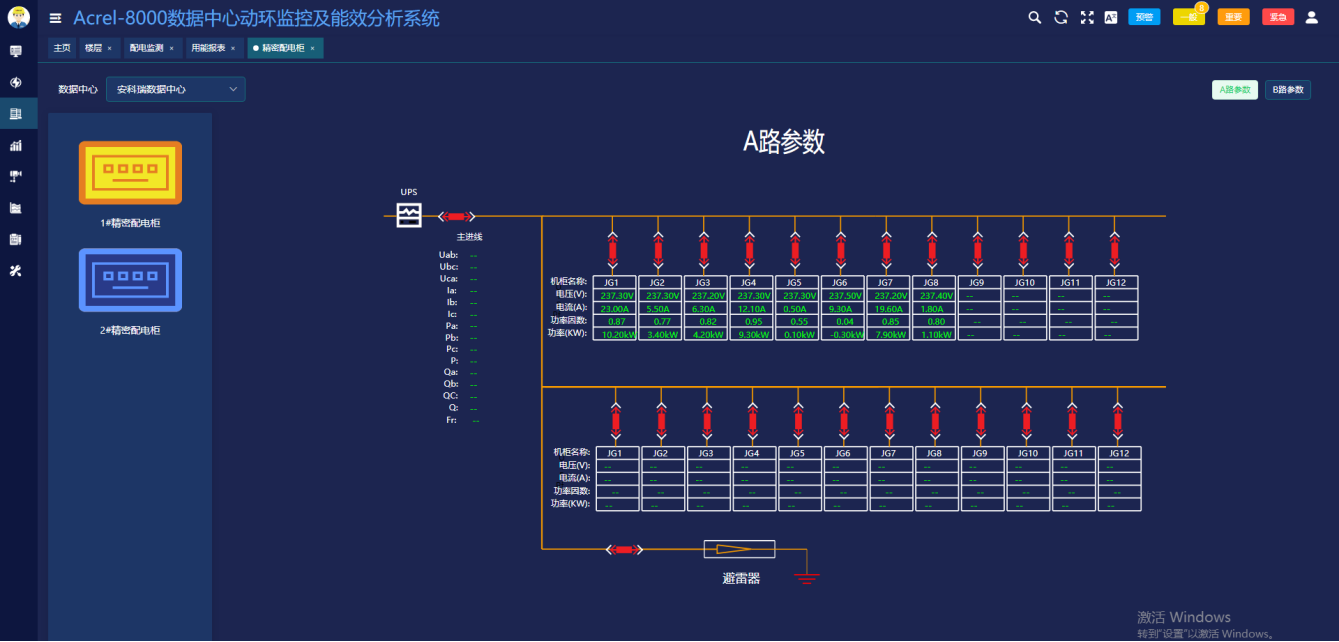Toggle fullscreen mode icon
This screenshot has width=1339, height=642.
click(1087, 17)
